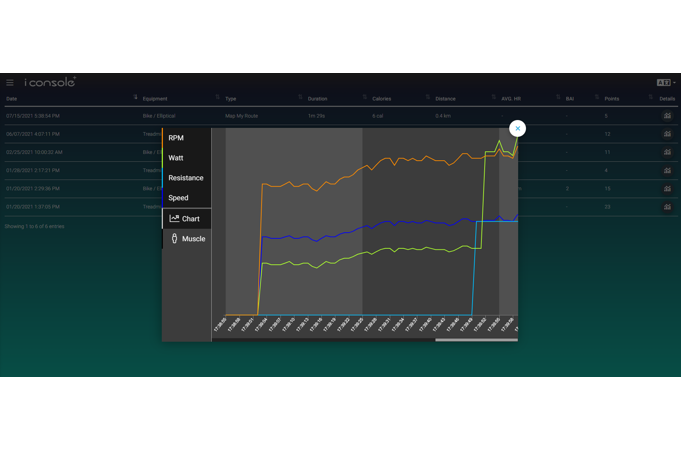Switch to the Muscle tab

(187, 239)
